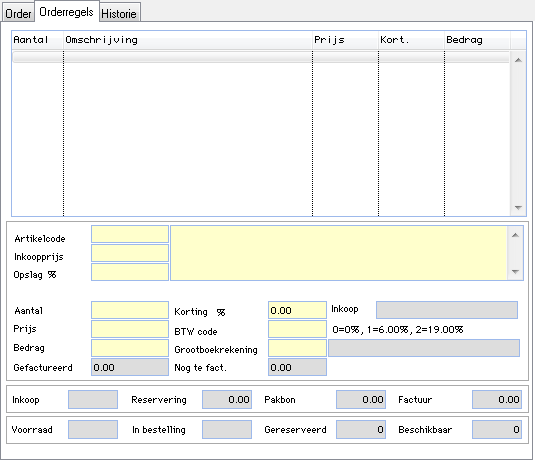Viewport: 535px width, 461px height.
Task: Click the Prijs column header
Action: click(x=345, y=40)
